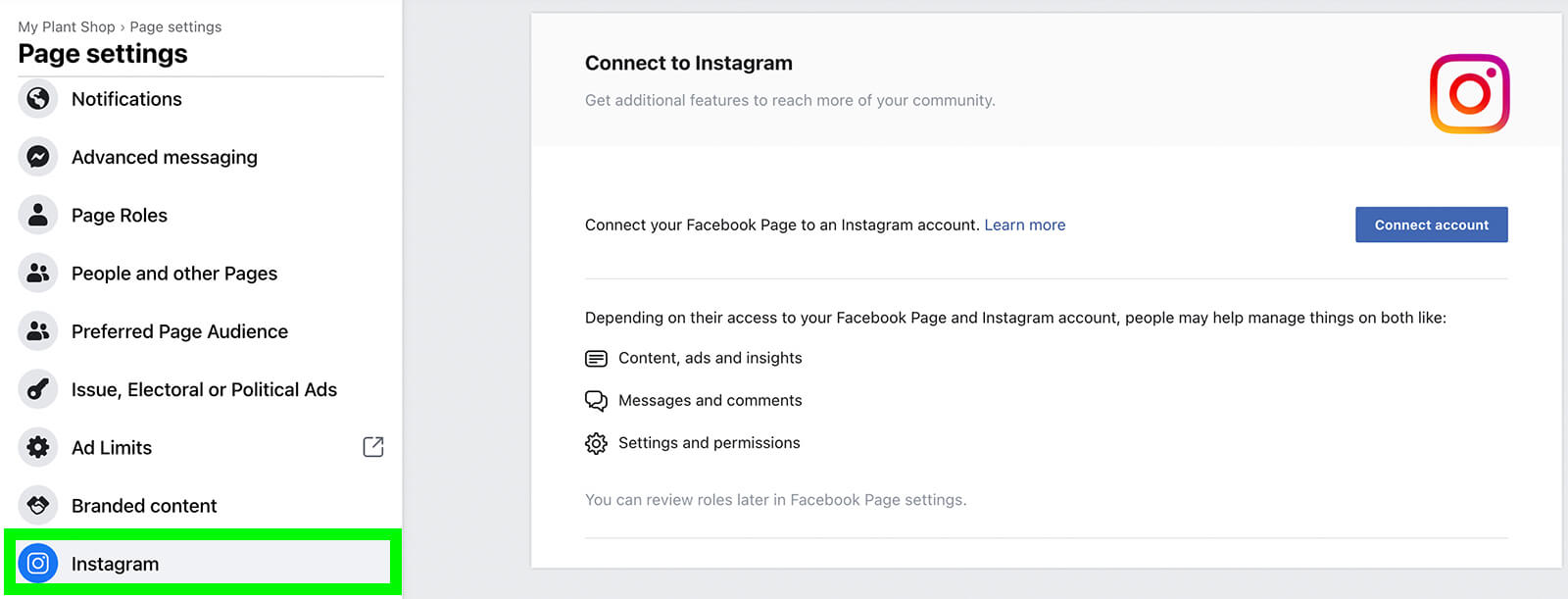Screen dimensions: 1568x599
Task: Click the People and other Pages icon
Action: (38, 274)
